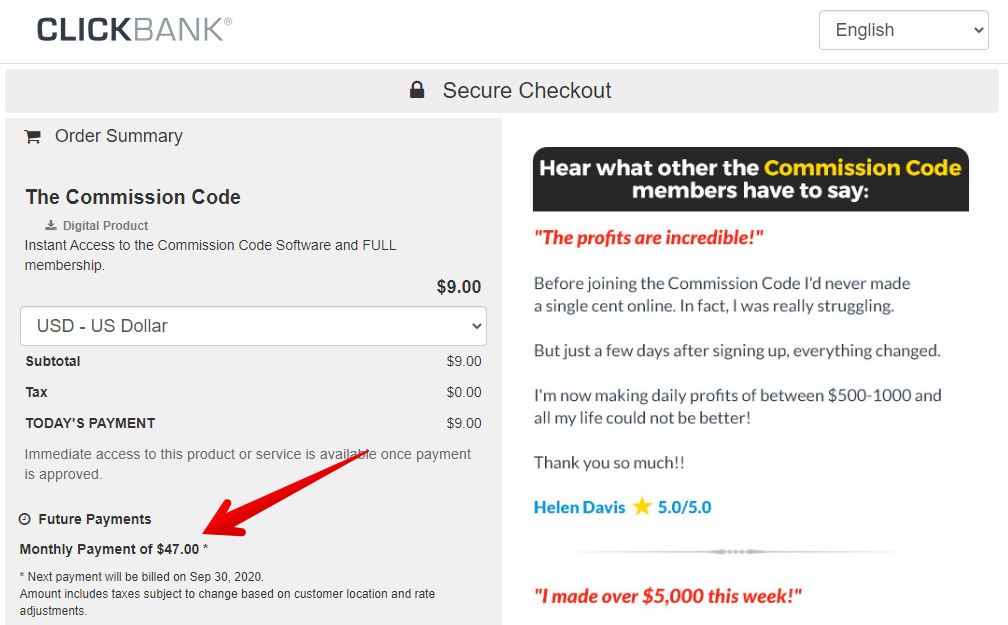Click the yellow star rating icon
This screenshot has height=625, width=1008.
click(642, 506)
